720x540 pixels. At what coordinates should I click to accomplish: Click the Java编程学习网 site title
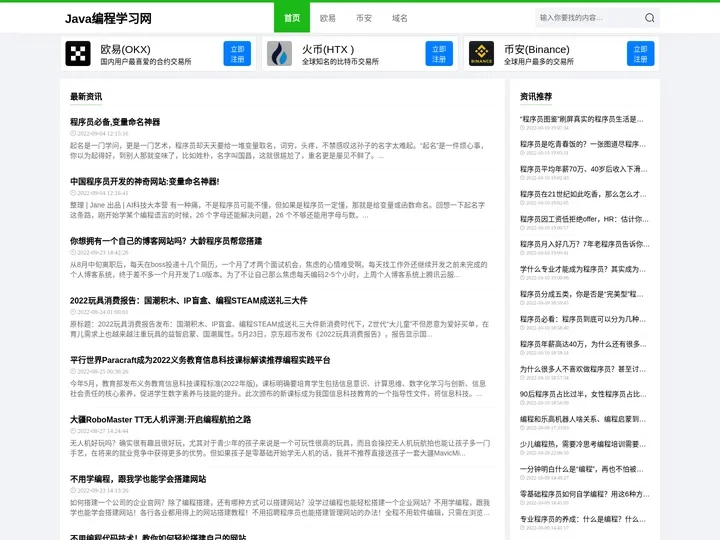[x=108, y=18]
